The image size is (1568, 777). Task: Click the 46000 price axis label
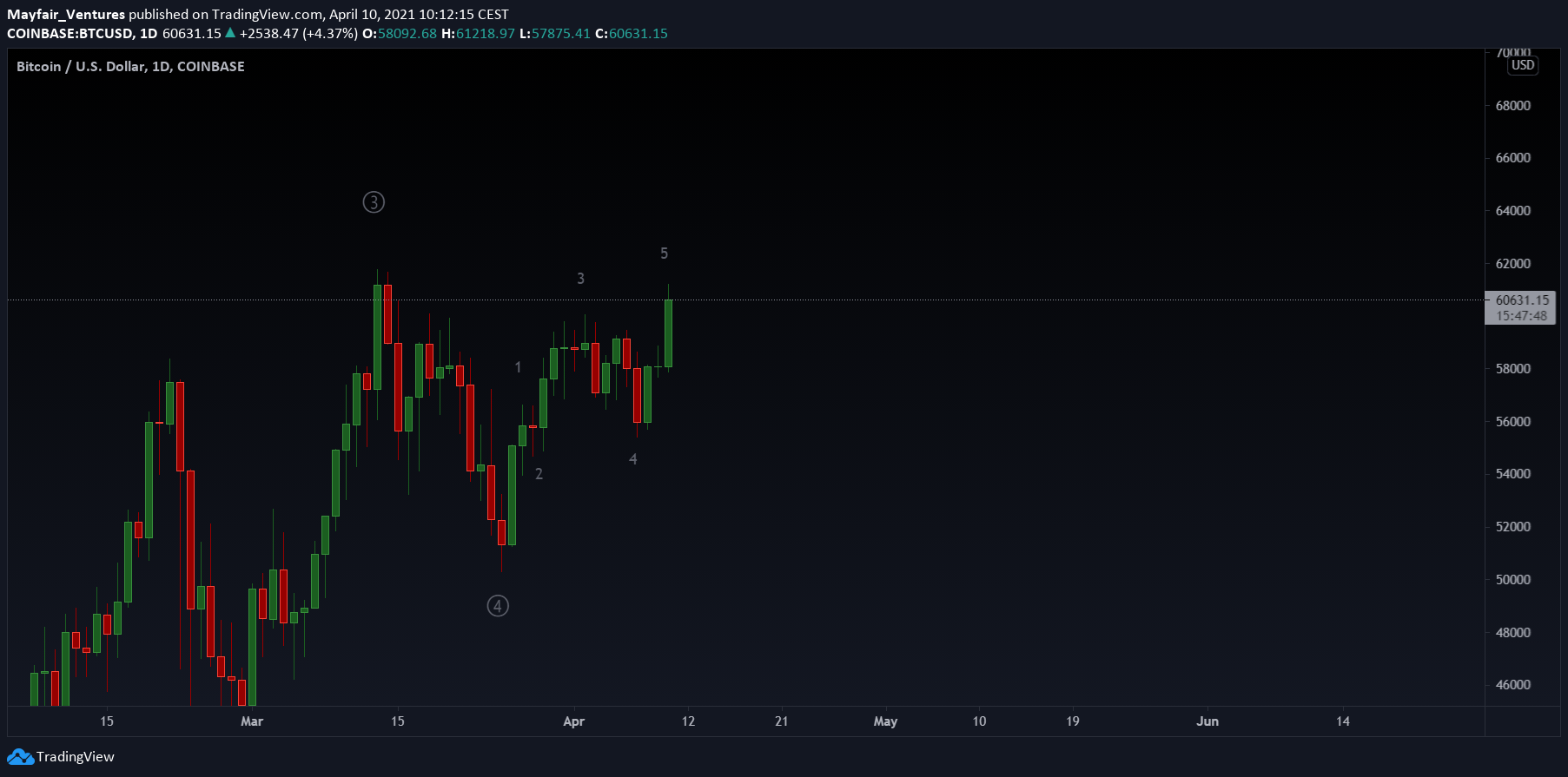tap(1513, 685)
